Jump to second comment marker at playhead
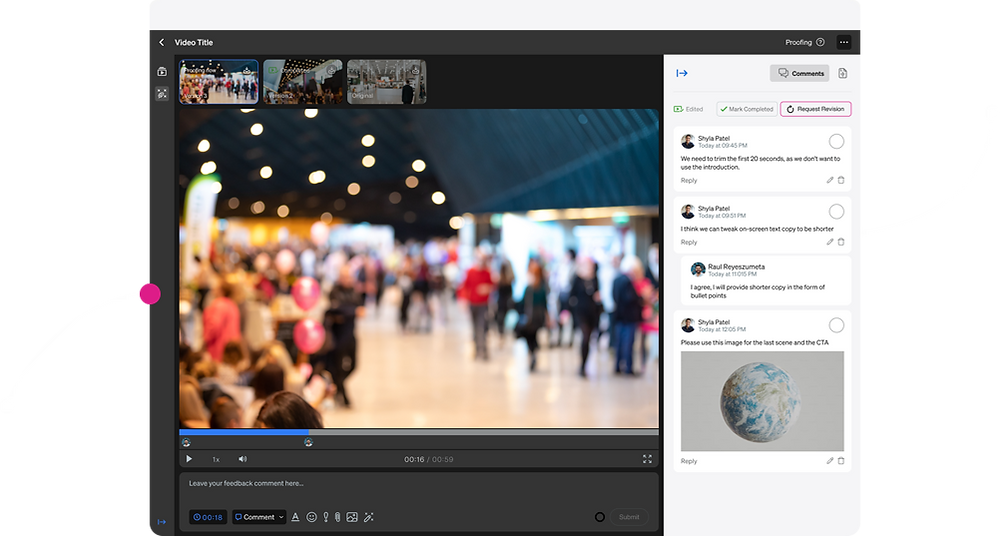The width and height of the screenshot is (1000, 536). tap(308, 442)
